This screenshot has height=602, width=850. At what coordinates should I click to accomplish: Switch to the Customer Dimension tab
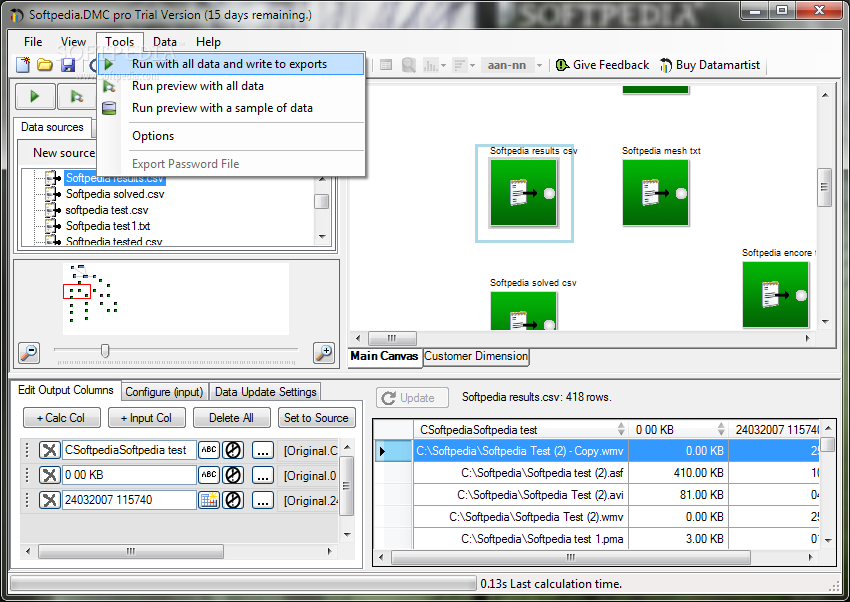476,356
